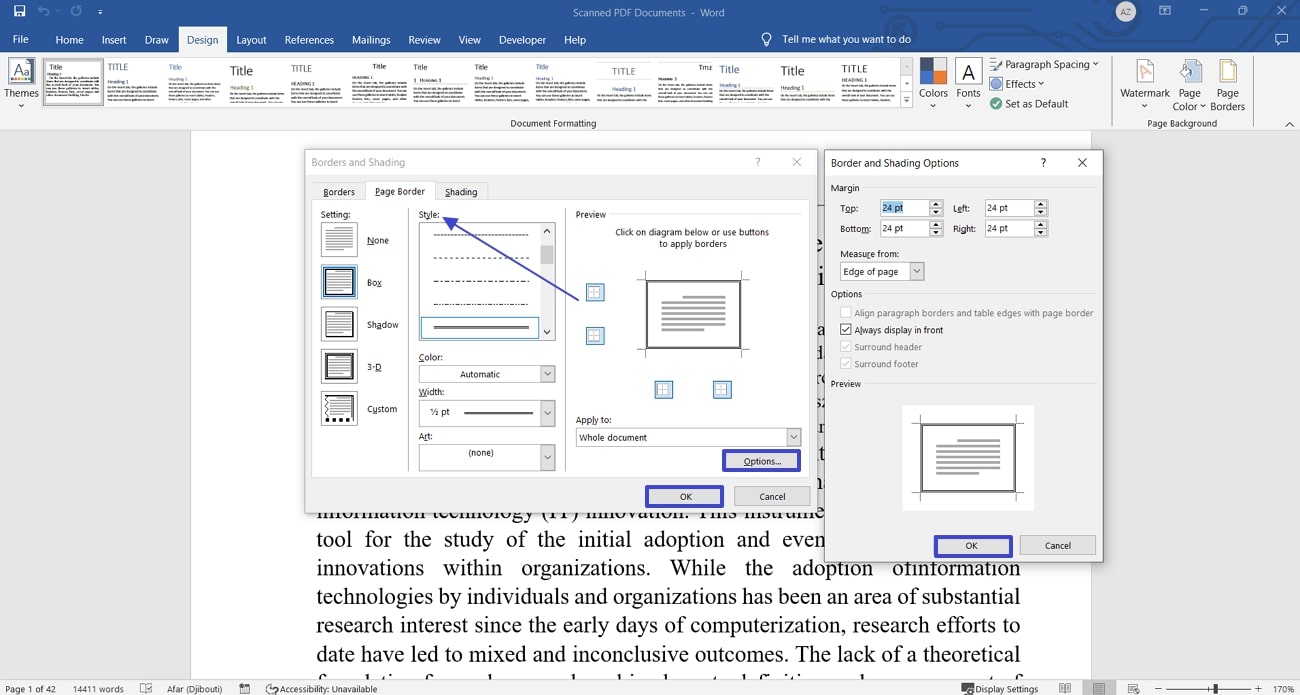Open the Apply to dropdown
1300x695 pixels.
793,437
